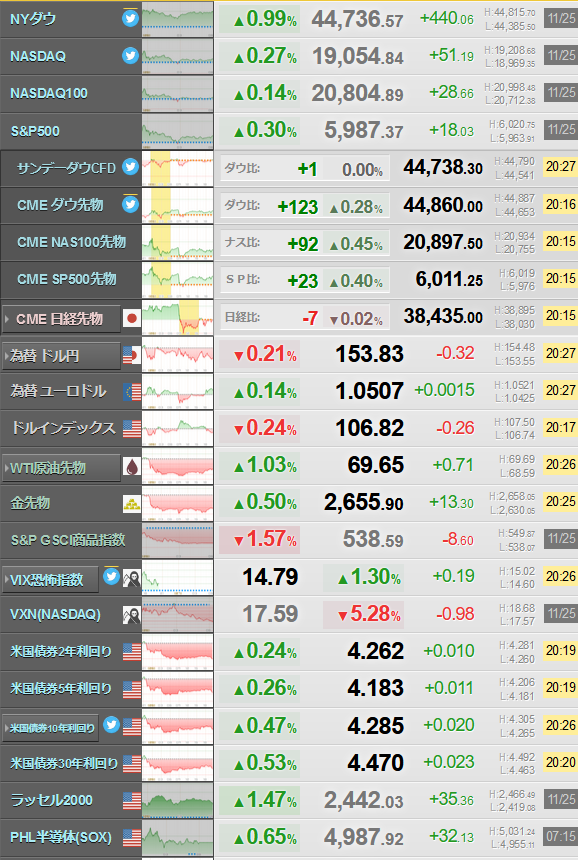Select the 10-year yield value 4.285
The width and height of the screenshot is (578, 860).
(376, 726)
